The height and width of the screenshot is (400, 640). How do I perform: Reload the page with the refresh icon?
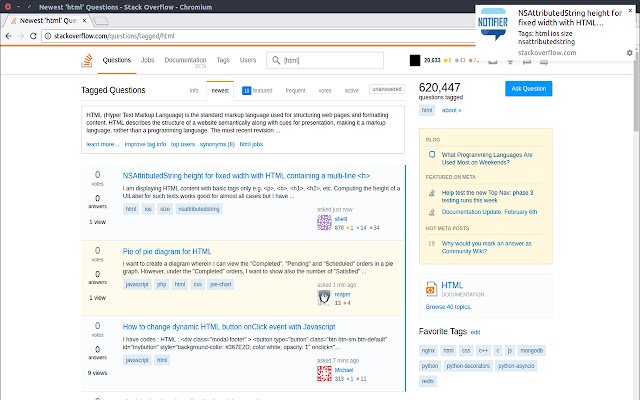point(33,36)
